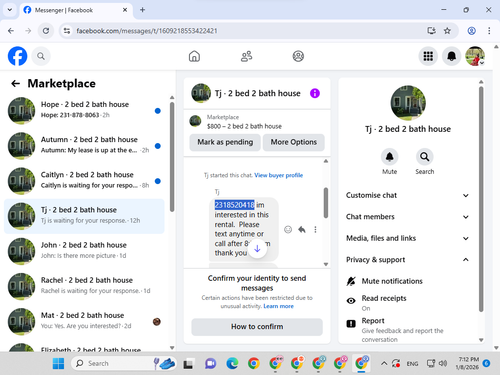The image size is (500, 375).
Task: Open Chrome profile icon
Action: (x=471, y=31)
